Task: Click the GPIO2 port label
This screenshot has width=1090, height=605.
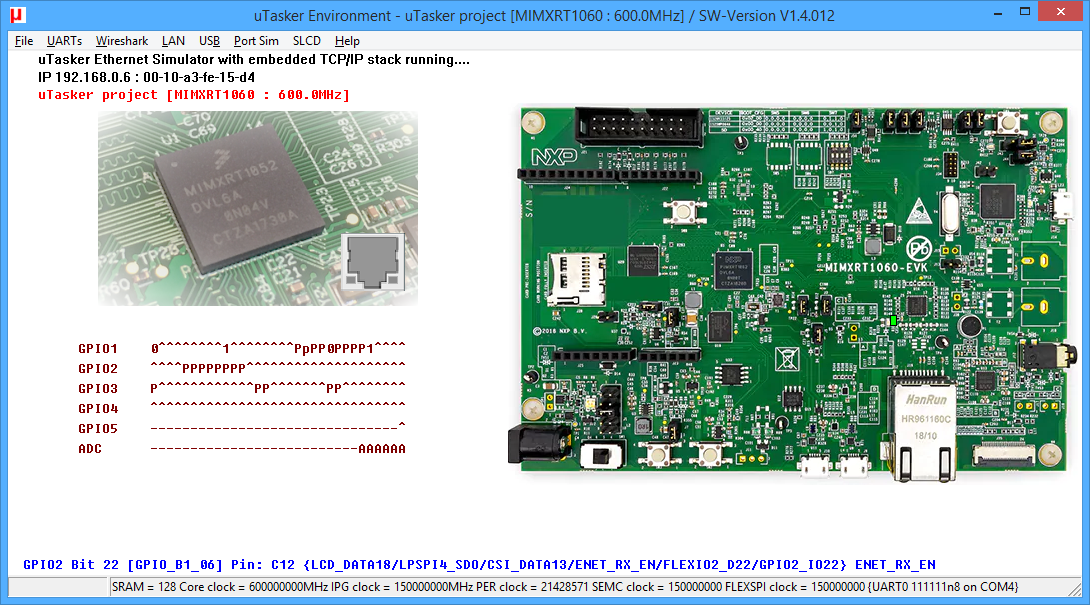Action: 98,369
